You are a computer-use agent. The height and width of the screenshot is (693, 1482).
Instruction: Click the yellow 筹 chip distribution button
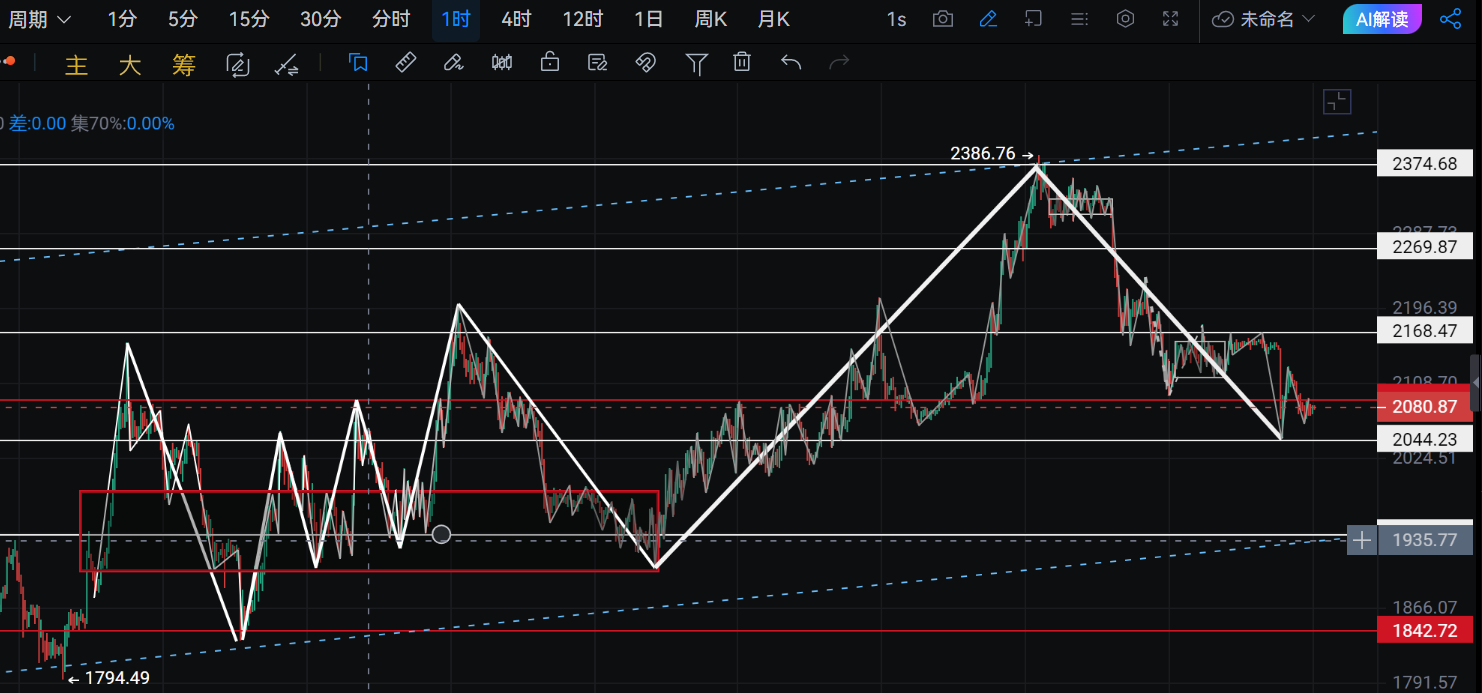183,65
